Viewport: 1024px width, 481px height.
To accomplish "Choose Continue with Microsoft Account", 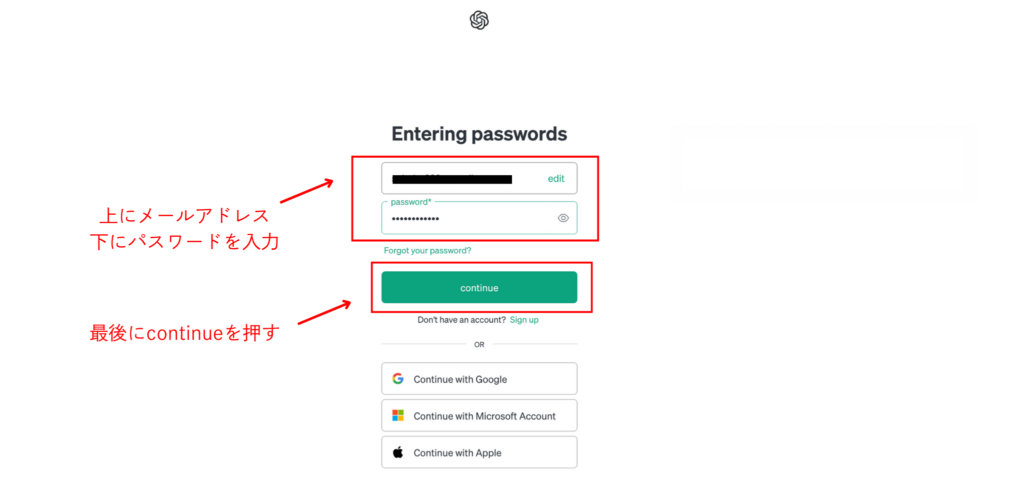I will coord(479,416).
